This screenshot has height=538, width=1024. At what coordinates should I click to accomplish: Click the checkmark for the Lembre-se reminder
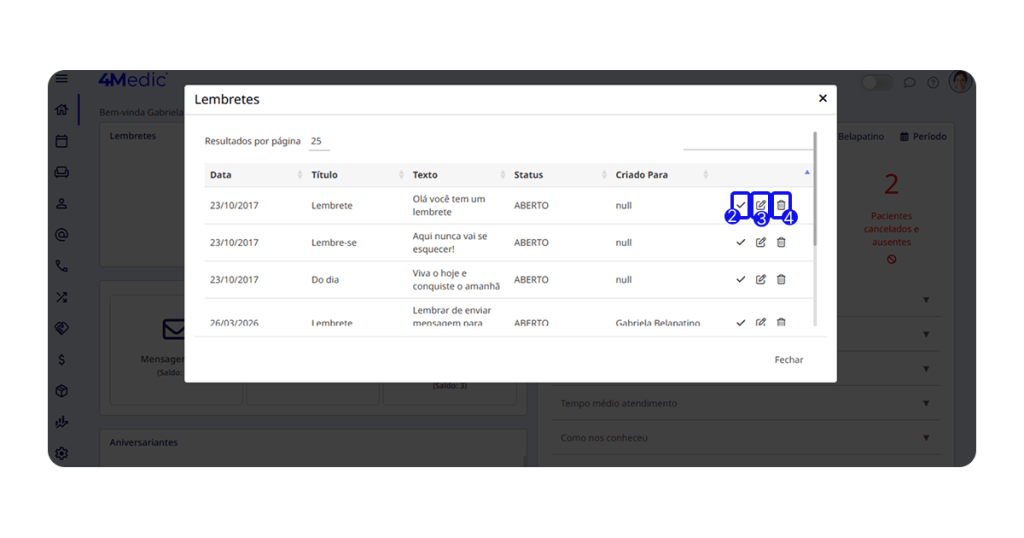point(740,242)
